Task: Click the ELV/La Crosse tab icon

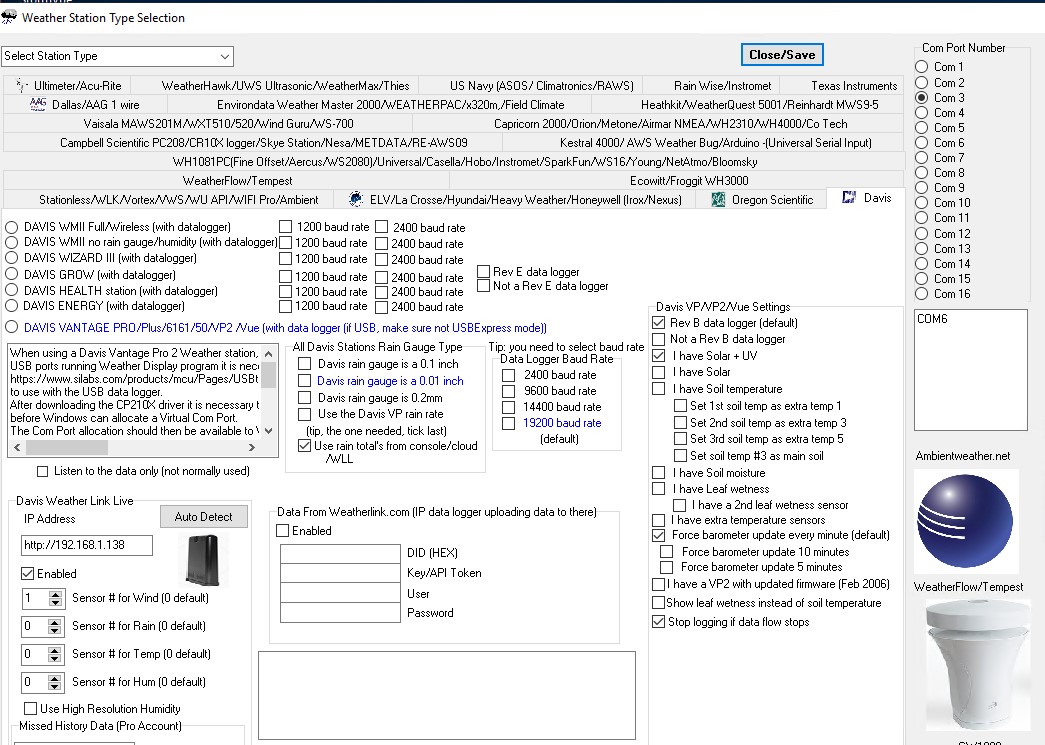Action: click(356, 199)
